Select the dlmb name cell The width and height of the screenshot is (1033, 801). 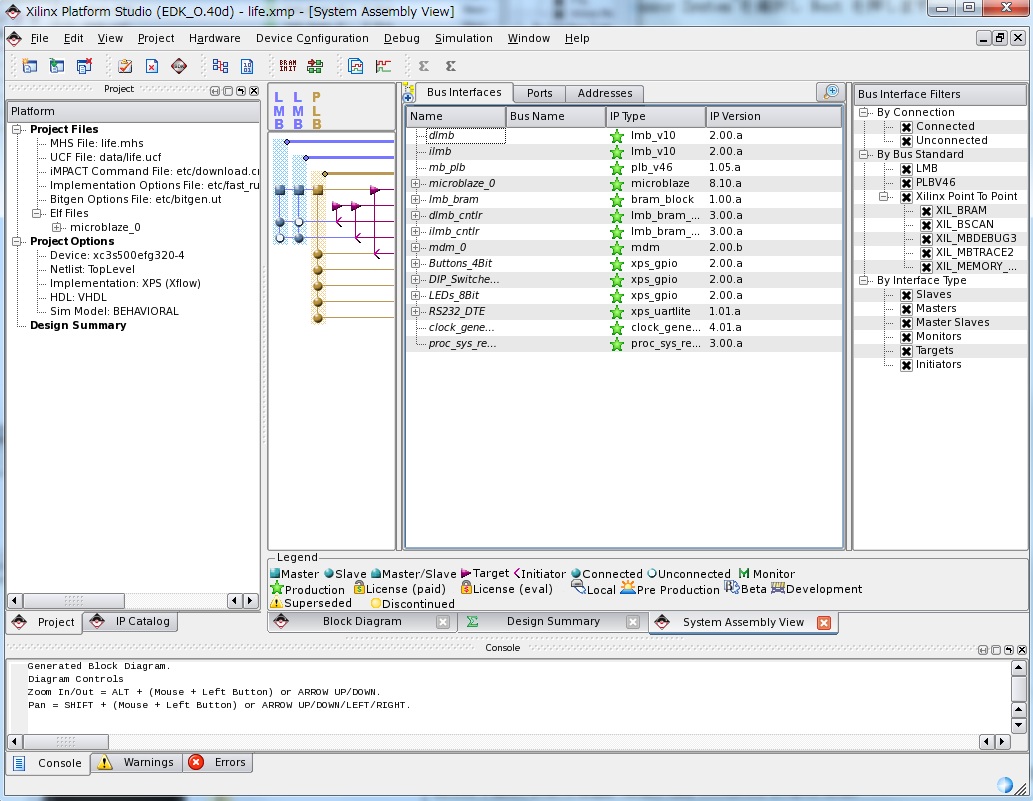465,136
